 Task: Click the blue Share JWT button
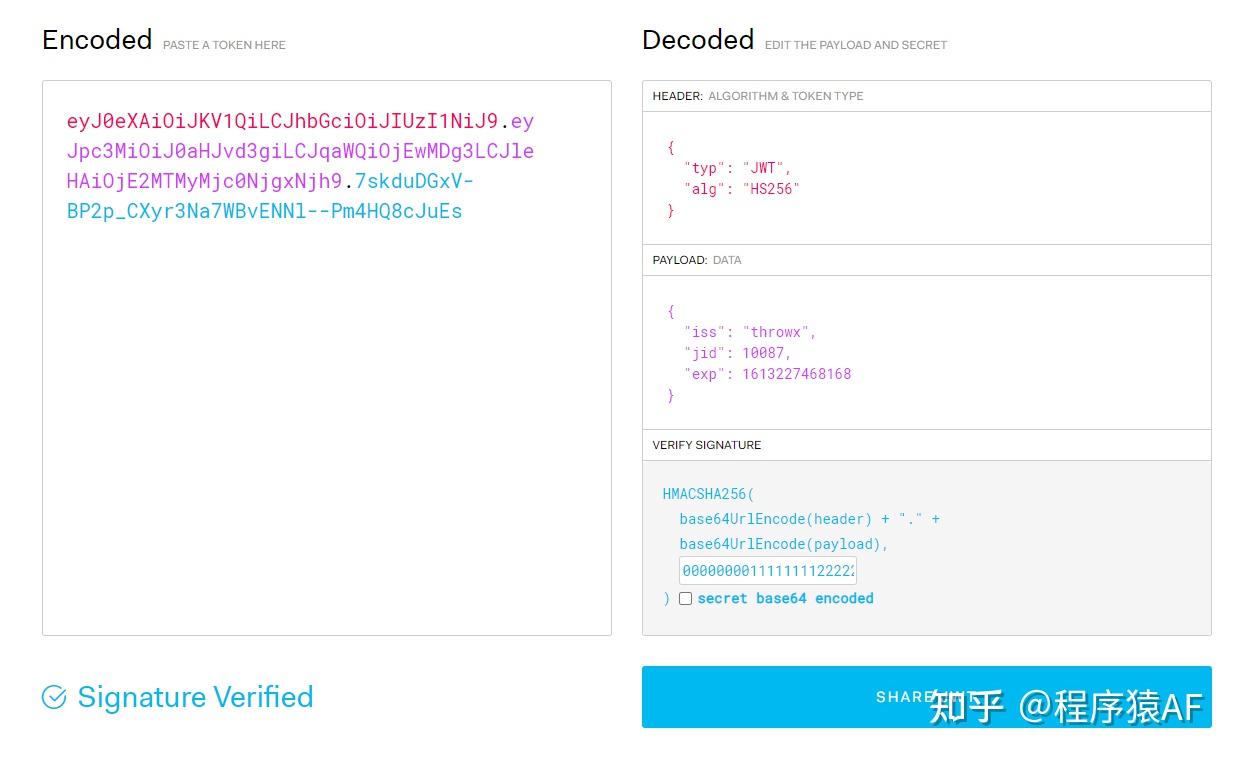click(x=926, y=696)
